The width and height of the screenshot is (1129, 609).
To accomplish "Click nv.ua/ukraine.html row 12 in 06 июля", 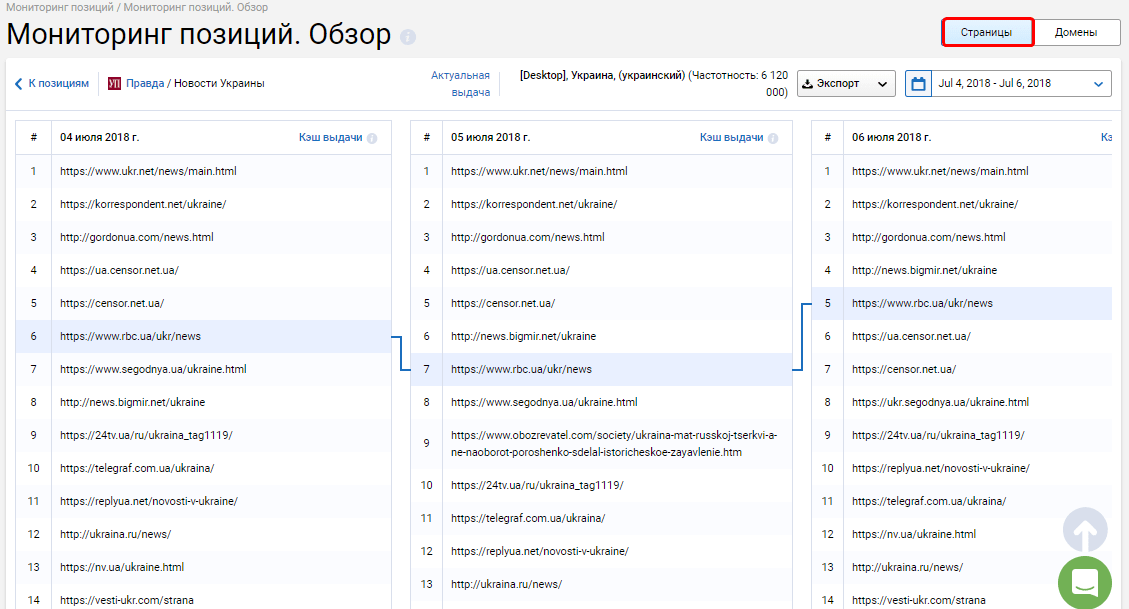I will click(x=914, y=535).
